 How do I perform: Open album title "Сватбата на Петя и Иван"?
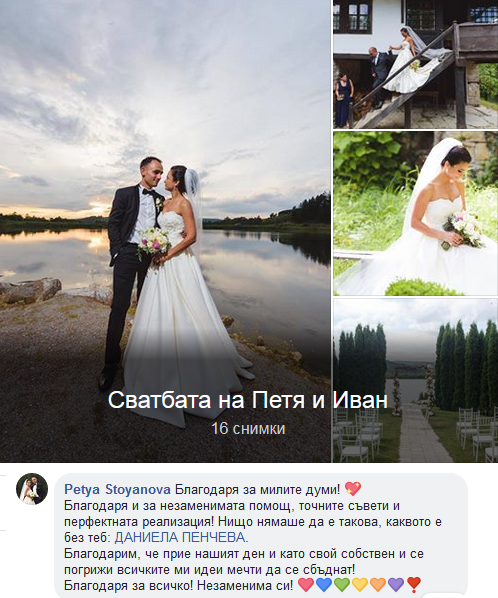coord(248,400)
